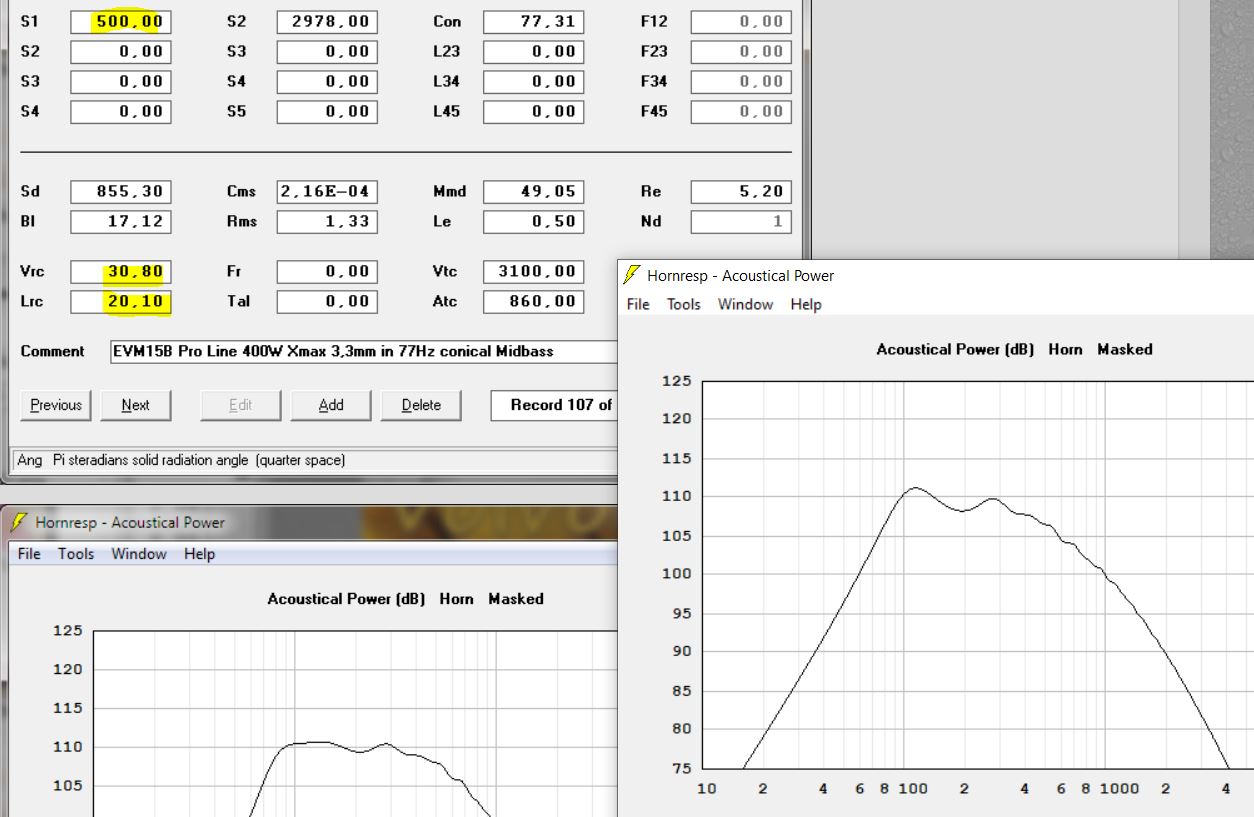Viewport: 1254px width, 817px height.
Task: Select the Cms field showing 2,16E-04
Action: (x=327, y=192)
